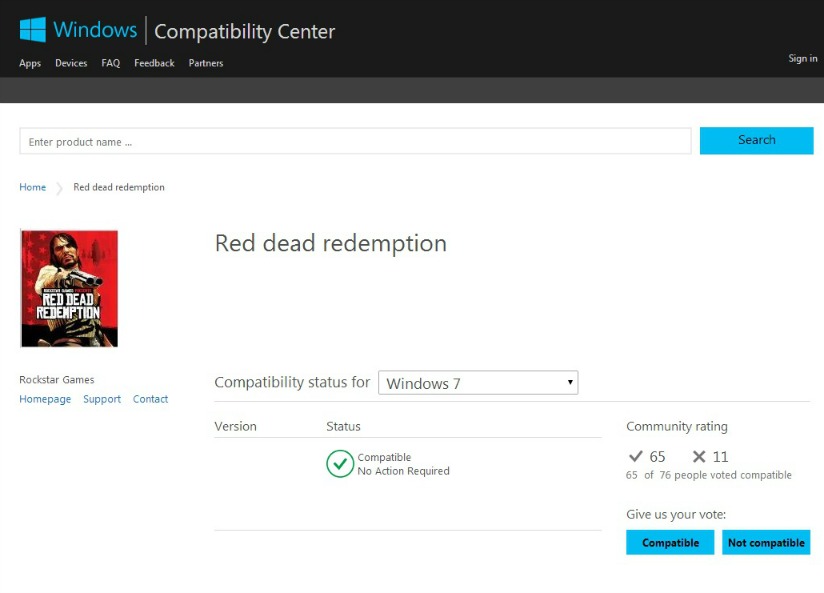Open the Rockstar Games Support link
The image size is (824, 593).
click(x=102, y=399)
